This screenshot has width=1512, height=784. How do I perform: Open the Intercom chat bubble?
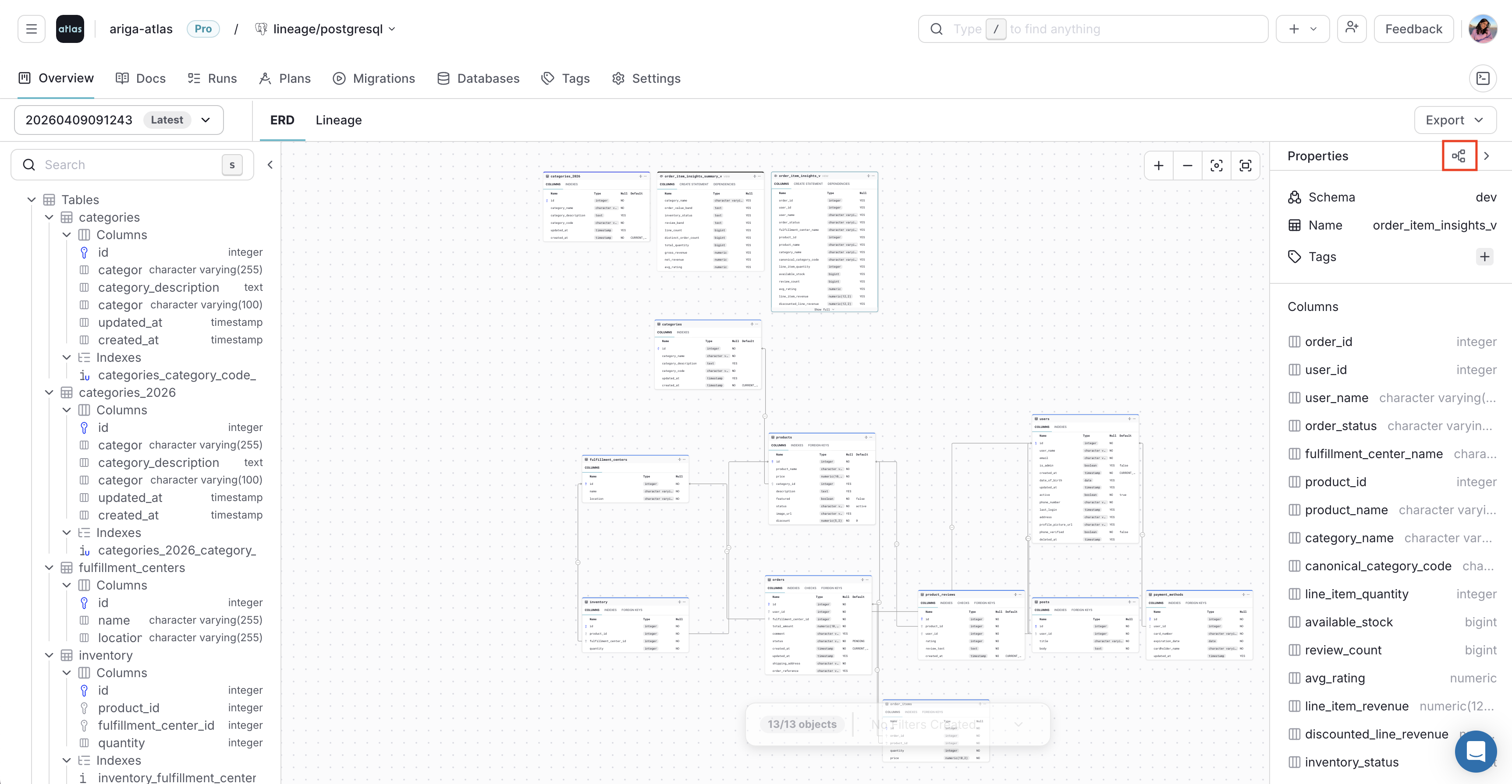[x=1476, y=751]
